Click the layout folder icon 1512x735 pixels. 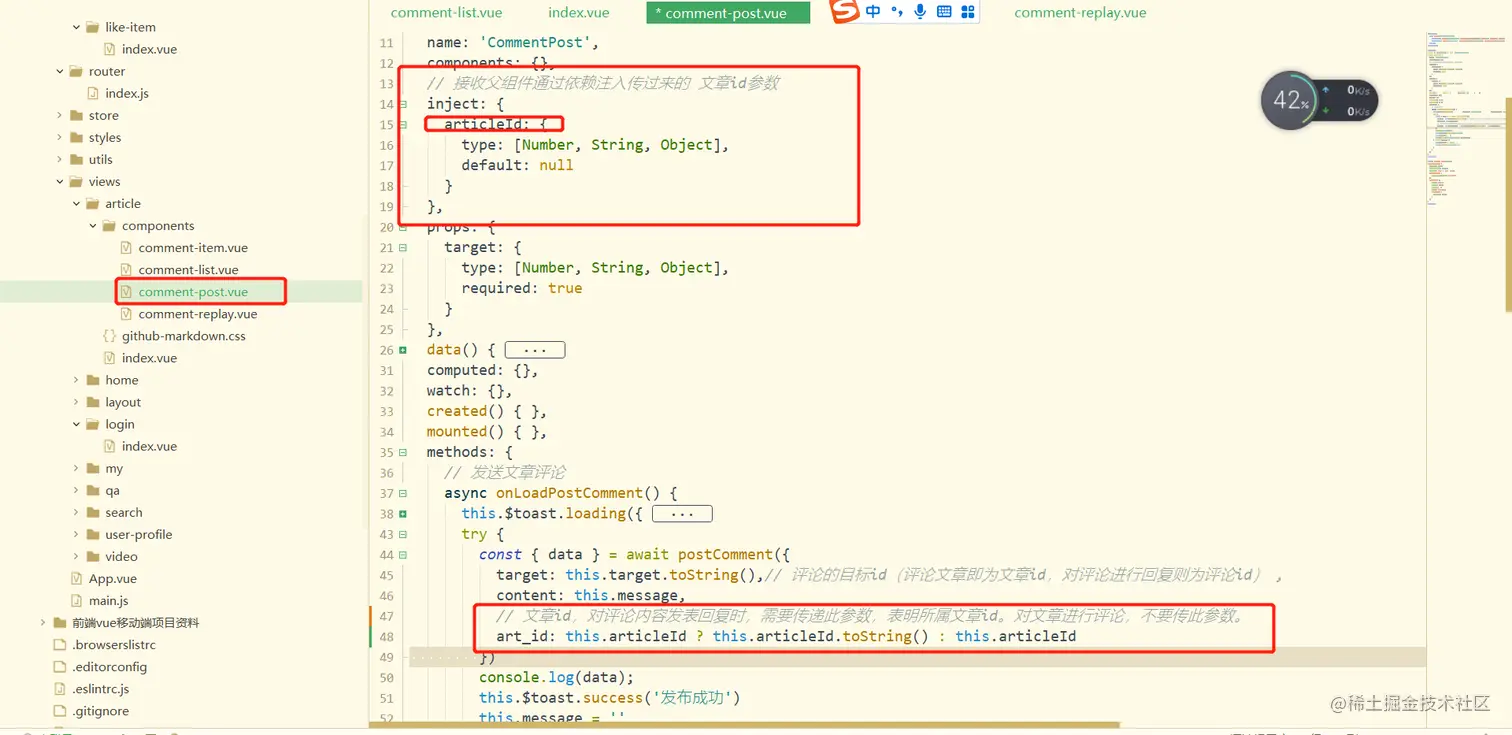pyautogui.click(x=93, y=402)
